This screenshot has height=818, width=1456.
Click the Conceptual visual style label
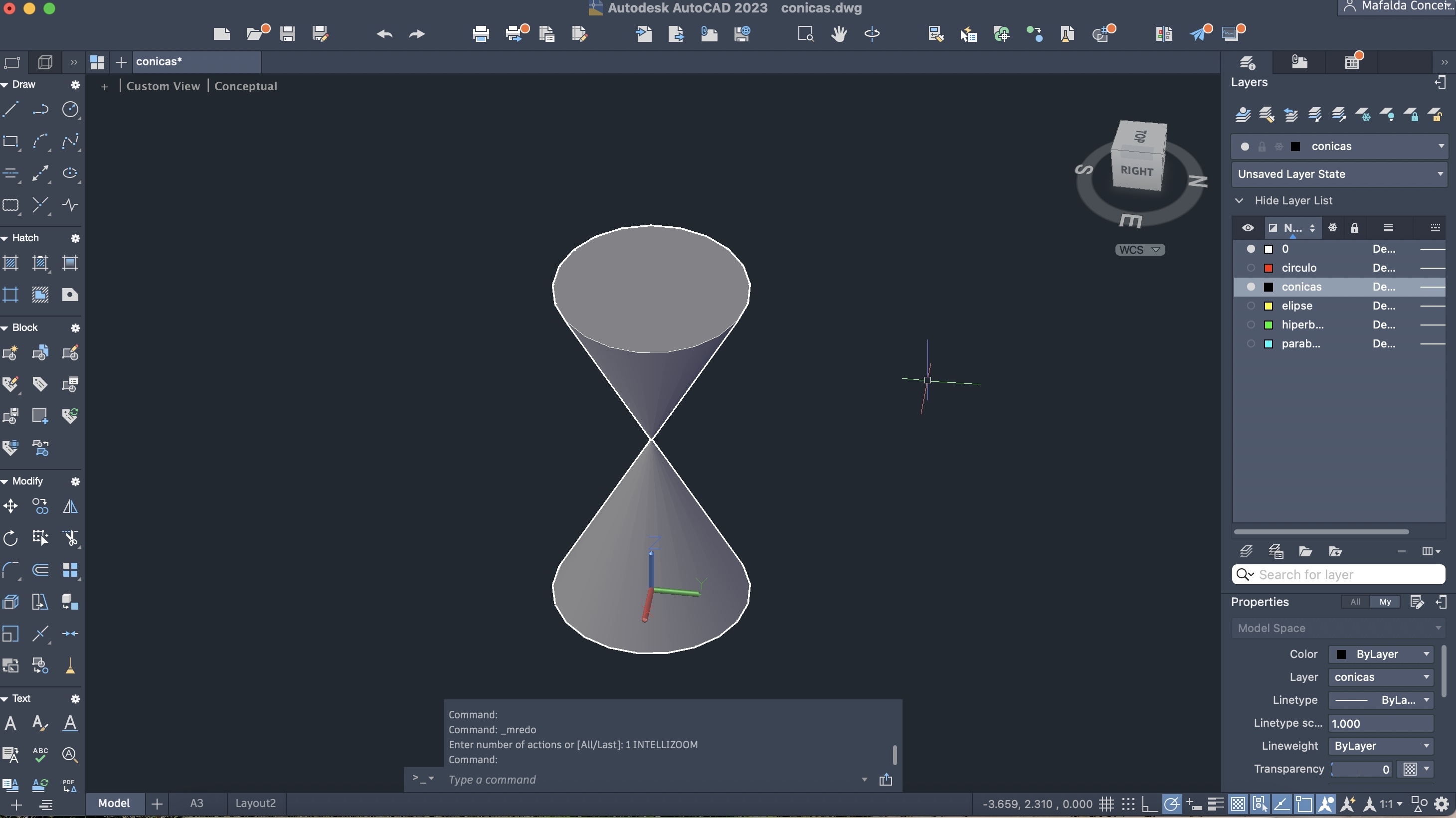pos(245,86)
